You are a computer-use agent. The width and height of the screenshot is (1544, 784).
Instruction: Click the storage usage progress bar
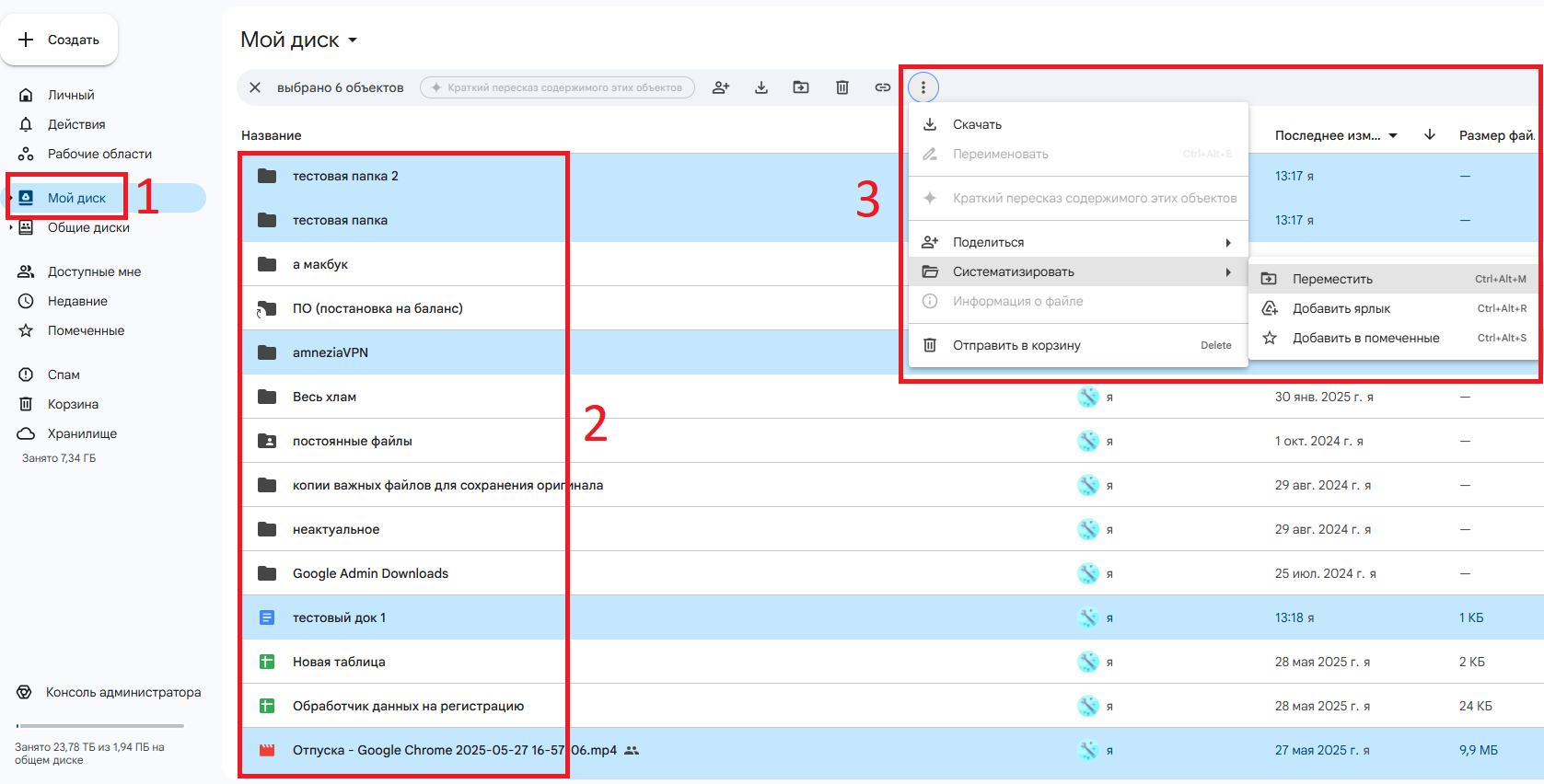pos(100,726)
